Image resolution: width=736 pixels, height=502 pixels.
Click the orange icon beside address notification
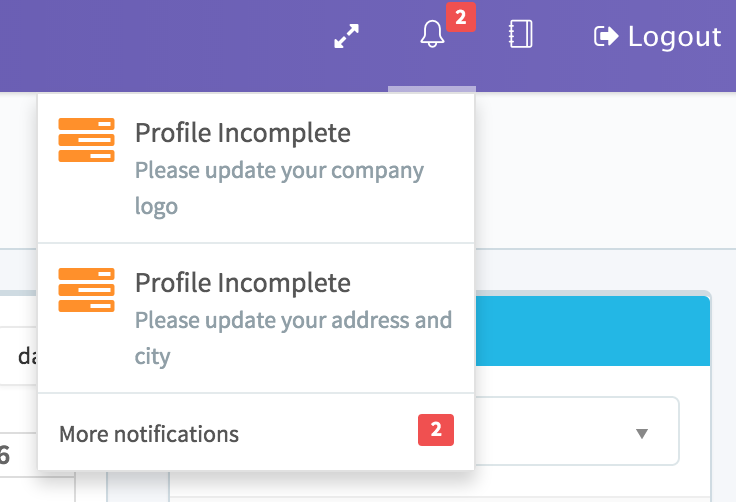coord(86,290)
